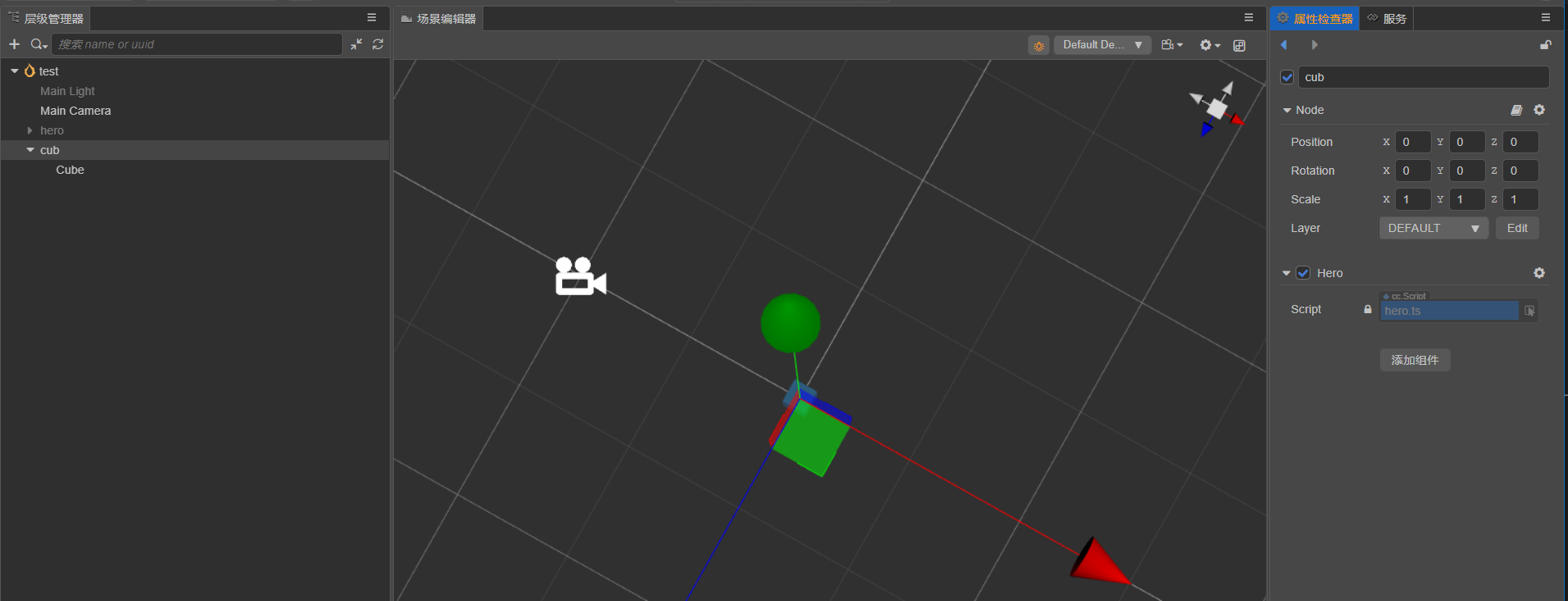
Task: Click the Position Y field
Action: pos(1467,142)
